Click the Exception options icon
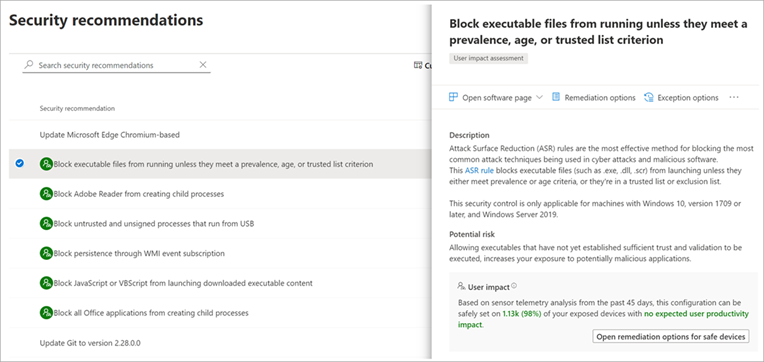 [649, 97]
